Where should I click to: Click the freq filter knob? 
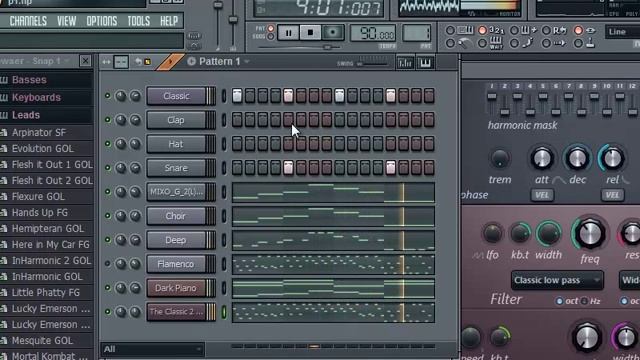tap(589, 234)
